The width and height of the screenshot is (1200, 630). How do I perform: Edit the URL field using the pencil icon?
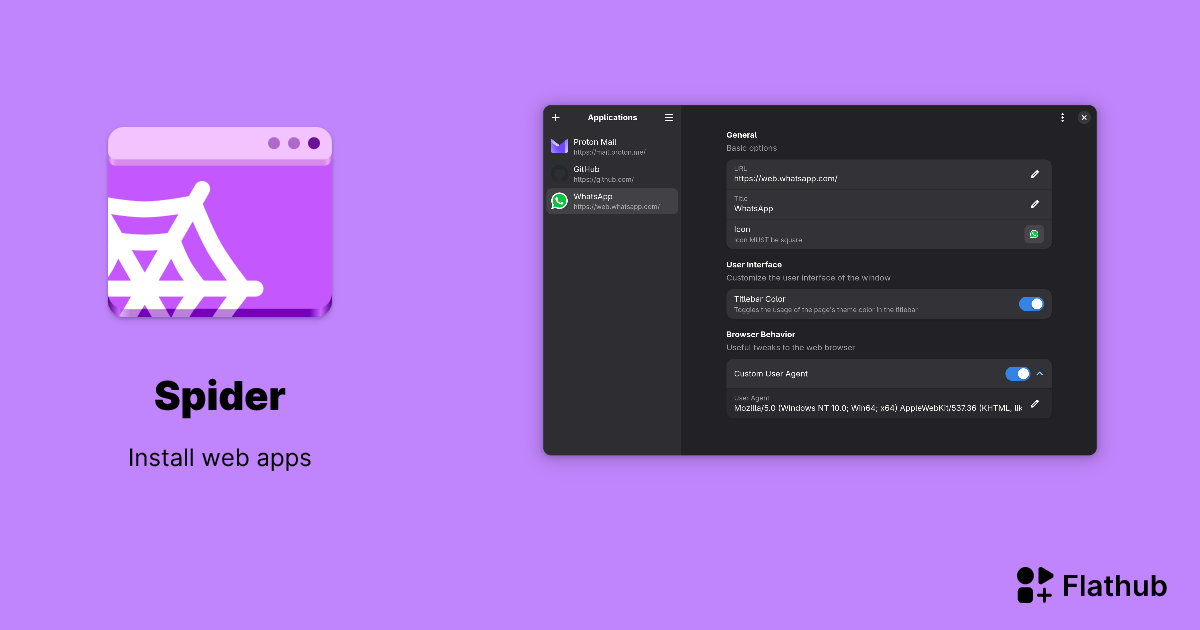(1035, 174)
